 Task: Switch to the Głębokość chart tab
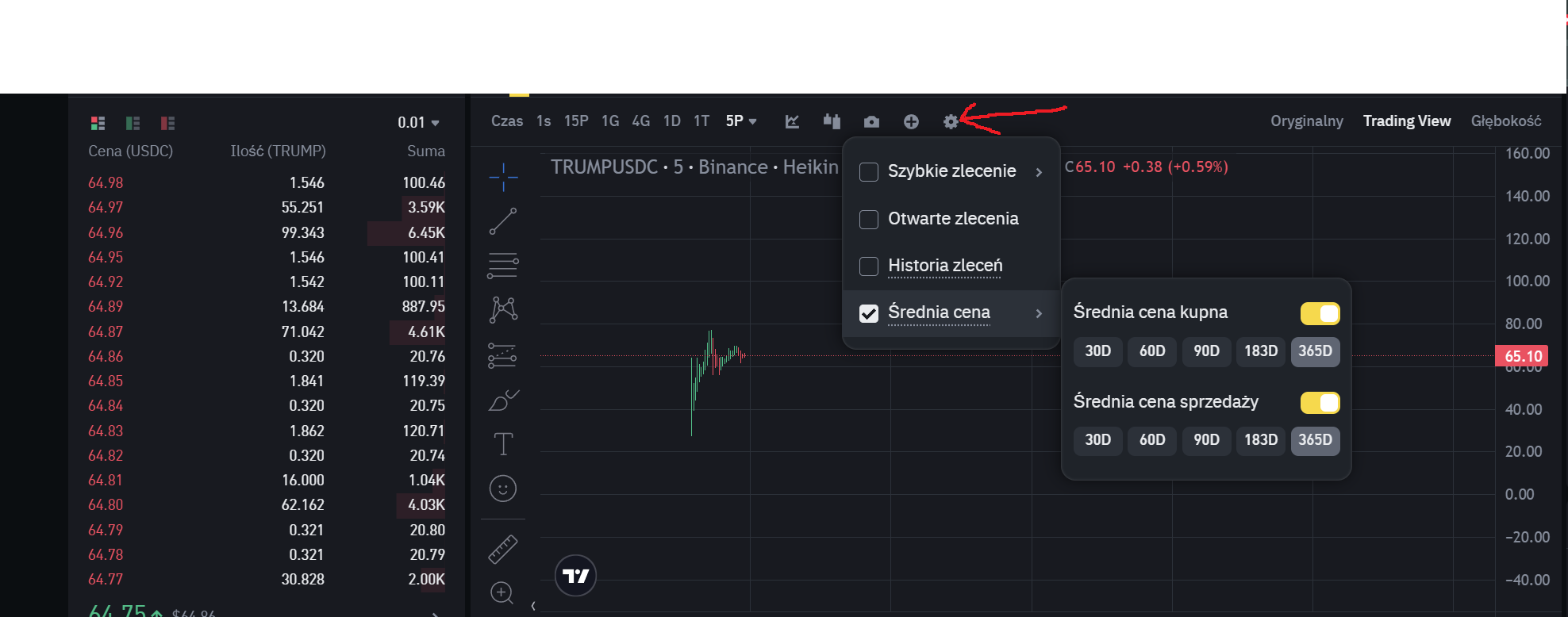click(1505, 121)
